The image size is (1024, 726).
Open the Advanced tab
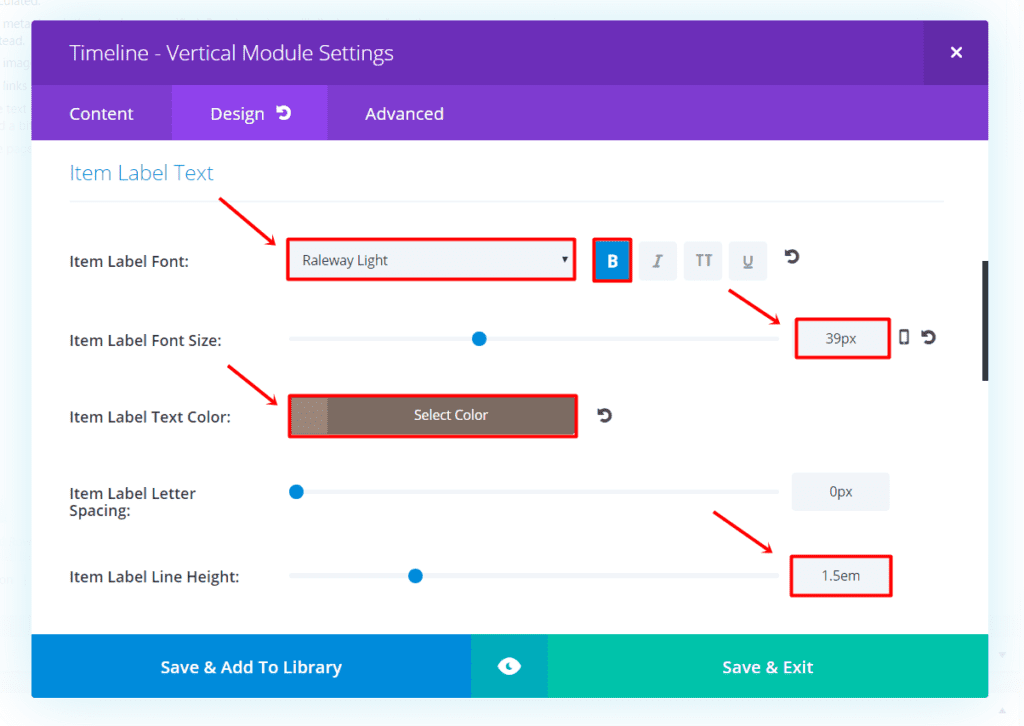tap(404, 113)
